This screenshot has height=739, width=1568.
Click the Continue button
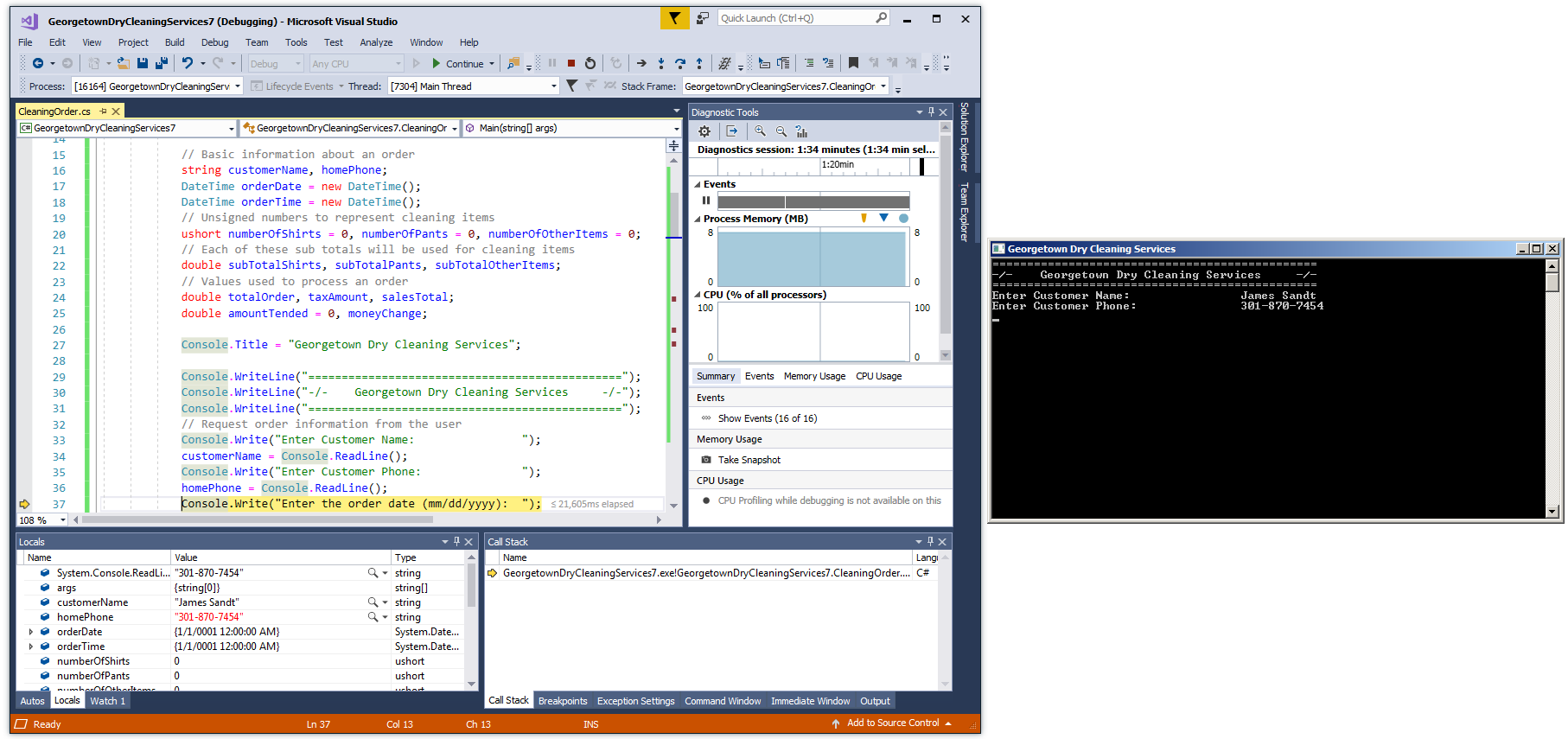click(x=457, y=63)
